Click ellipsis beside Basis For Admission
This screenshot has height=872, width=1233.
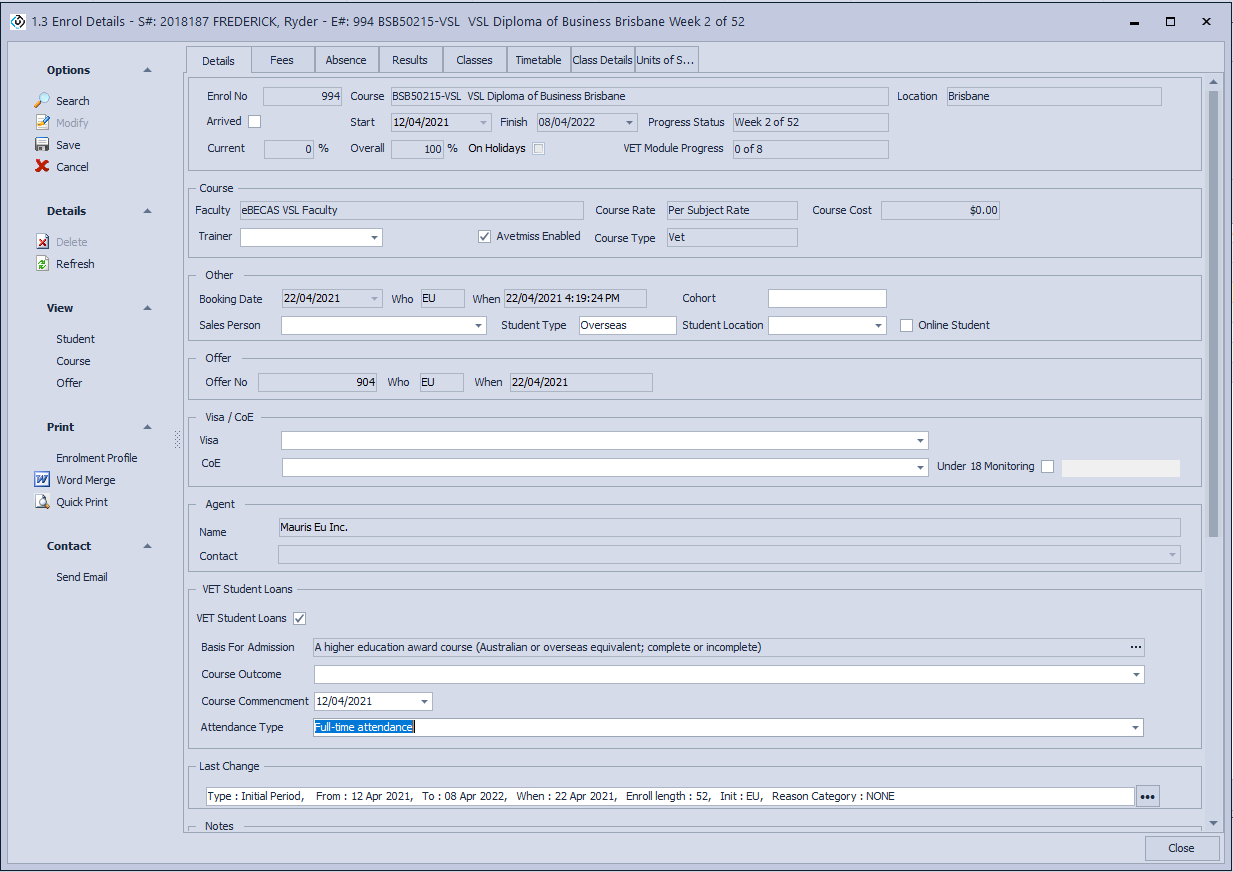coord(1135,648)
